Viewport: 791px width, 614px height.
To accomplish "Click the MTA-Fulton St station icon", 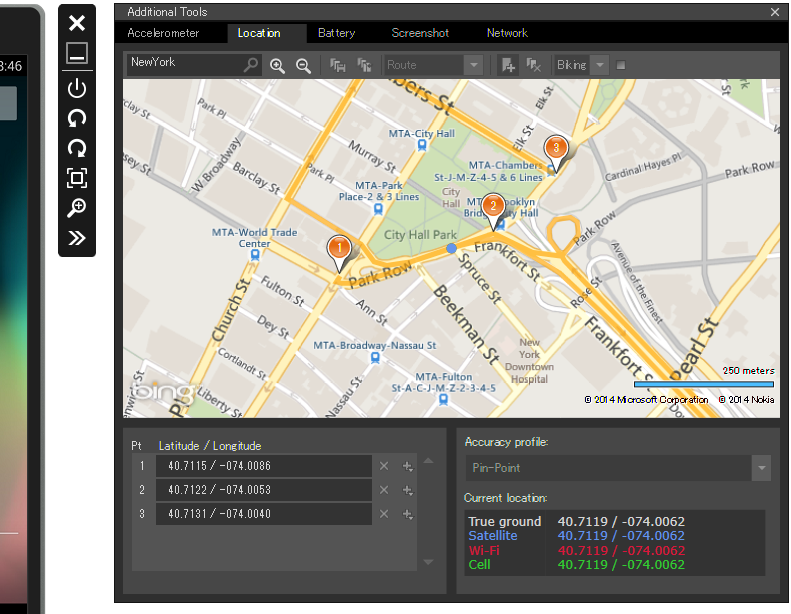I will point(443,400).
